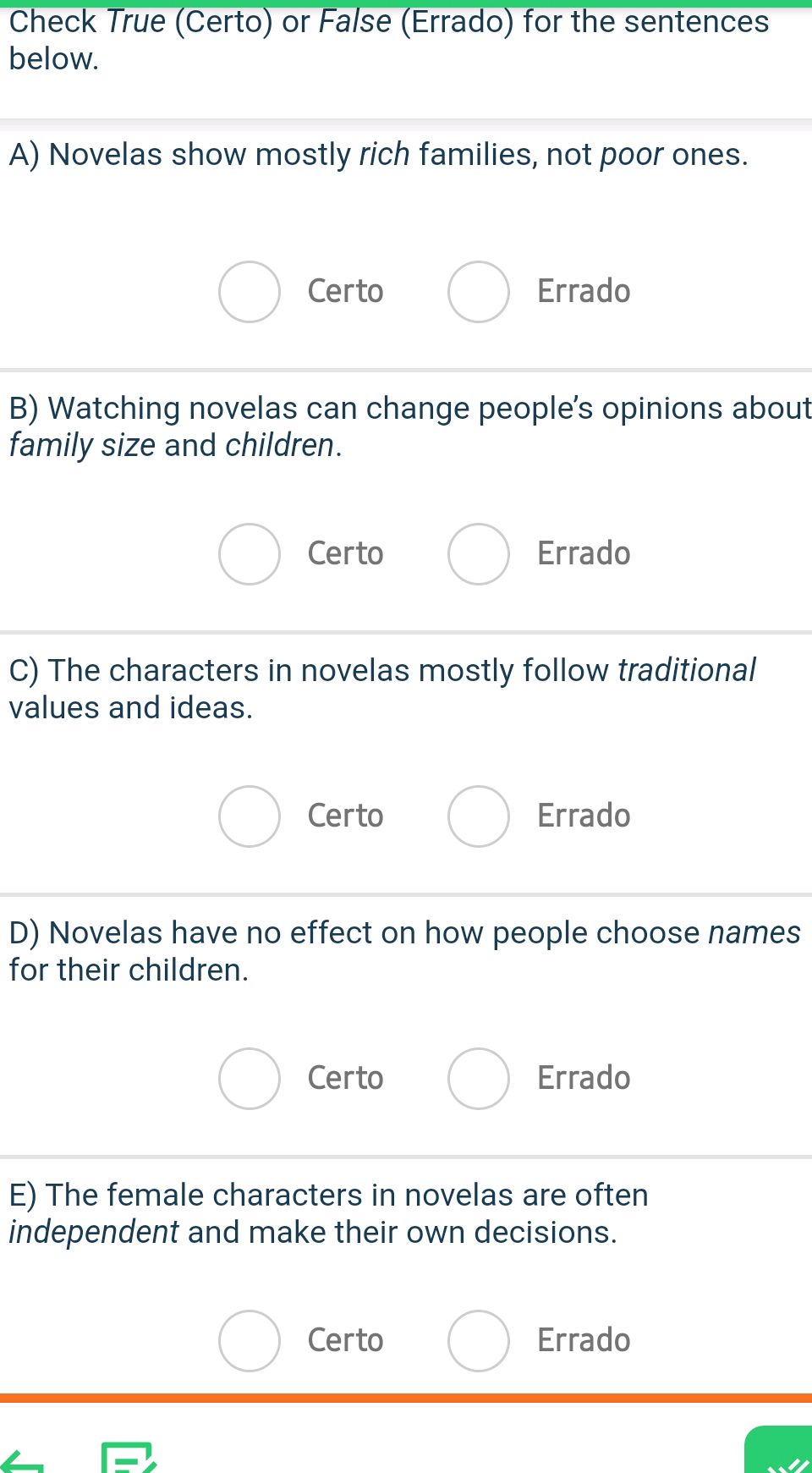Viewport: 812px width, 1473px height.
Task: Mark sentence E as Certo
Action: point(249,1341)
